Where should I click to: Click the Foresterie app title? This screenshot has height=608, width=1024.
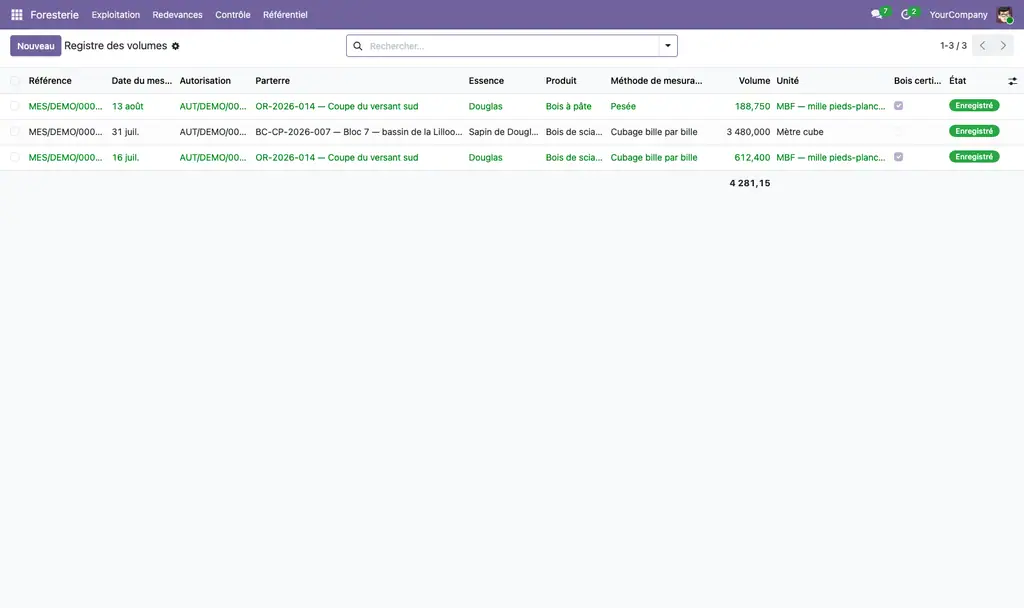point(54,14)
